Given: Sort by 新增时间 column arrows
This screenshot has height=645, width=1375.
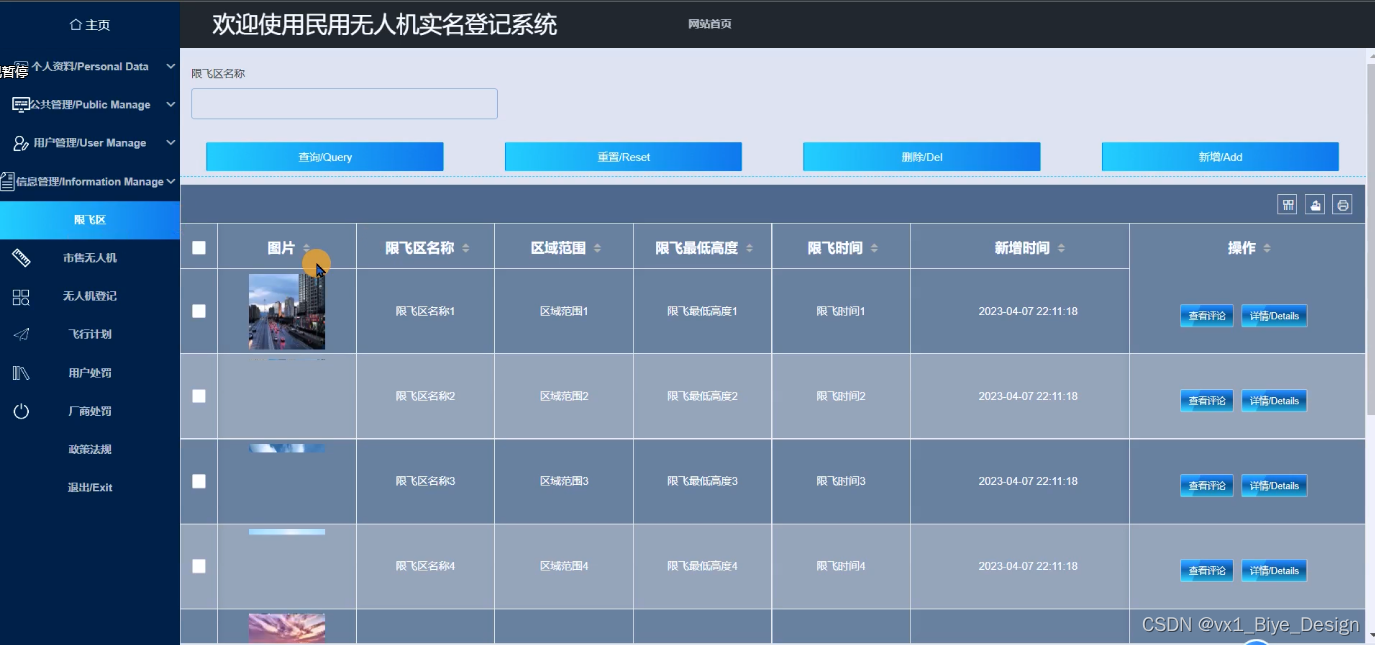Looking at the screenshot, I should pyautogui.click(x=1061, y=248).
